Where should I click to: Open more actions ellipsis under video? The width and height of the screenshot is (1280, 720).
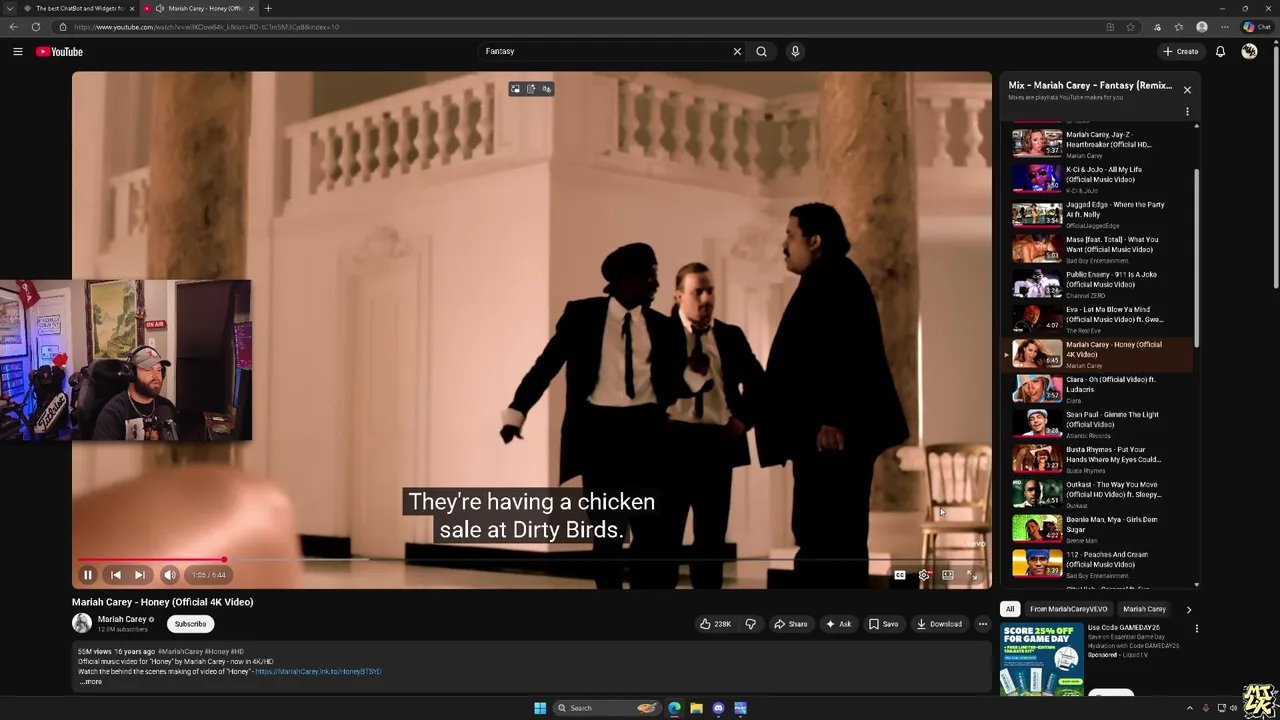point(982,624)
